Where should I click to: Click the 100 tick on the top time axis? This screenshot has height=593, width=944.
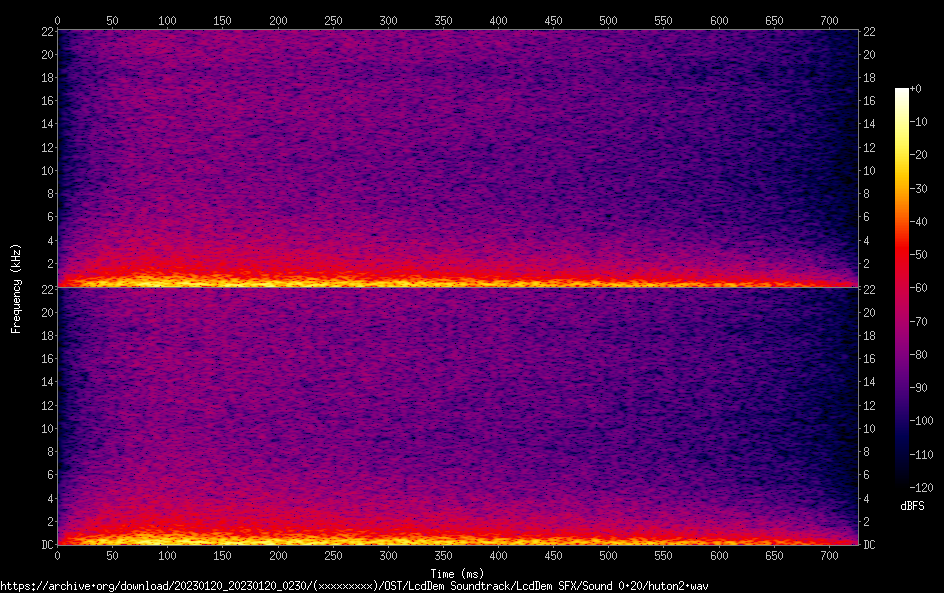[x=167, y=20]
